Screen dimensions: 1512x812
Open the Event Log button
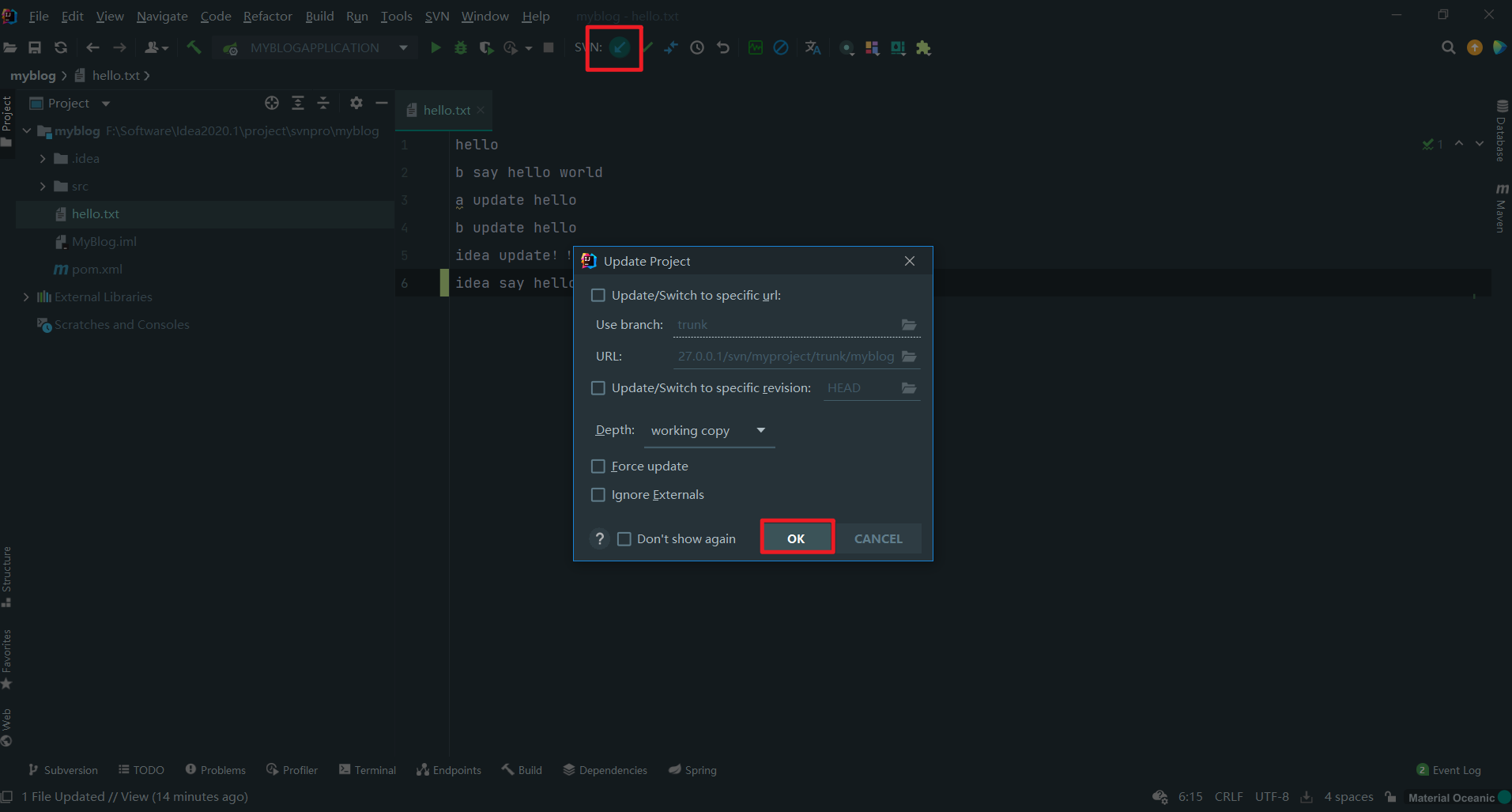point(1449,769)
